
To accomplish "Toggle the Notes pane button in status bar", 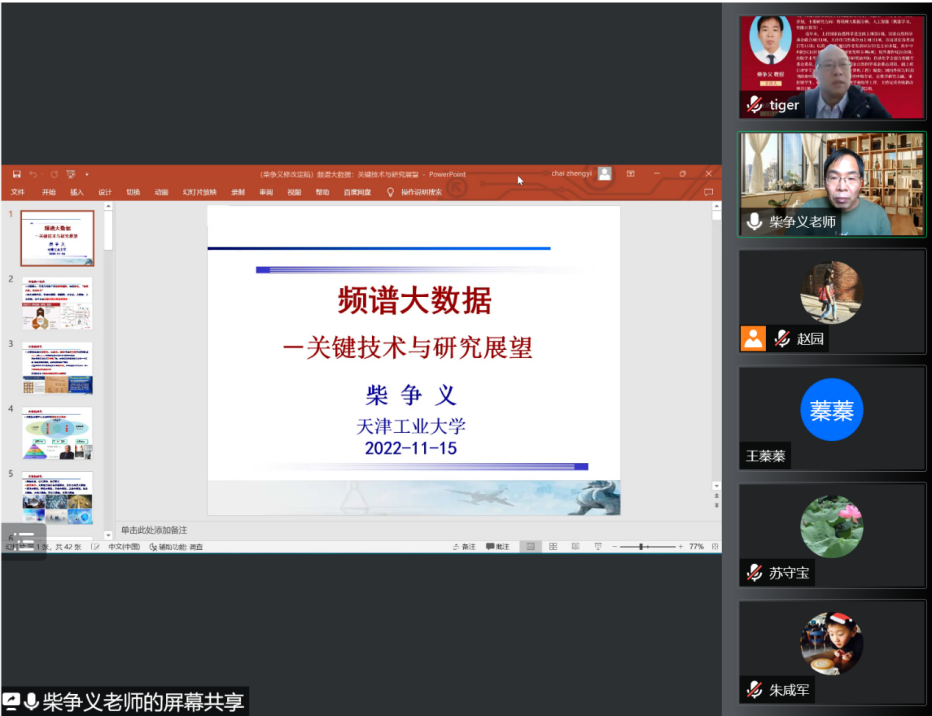I will pyautogui.click(x=463, y=547).
